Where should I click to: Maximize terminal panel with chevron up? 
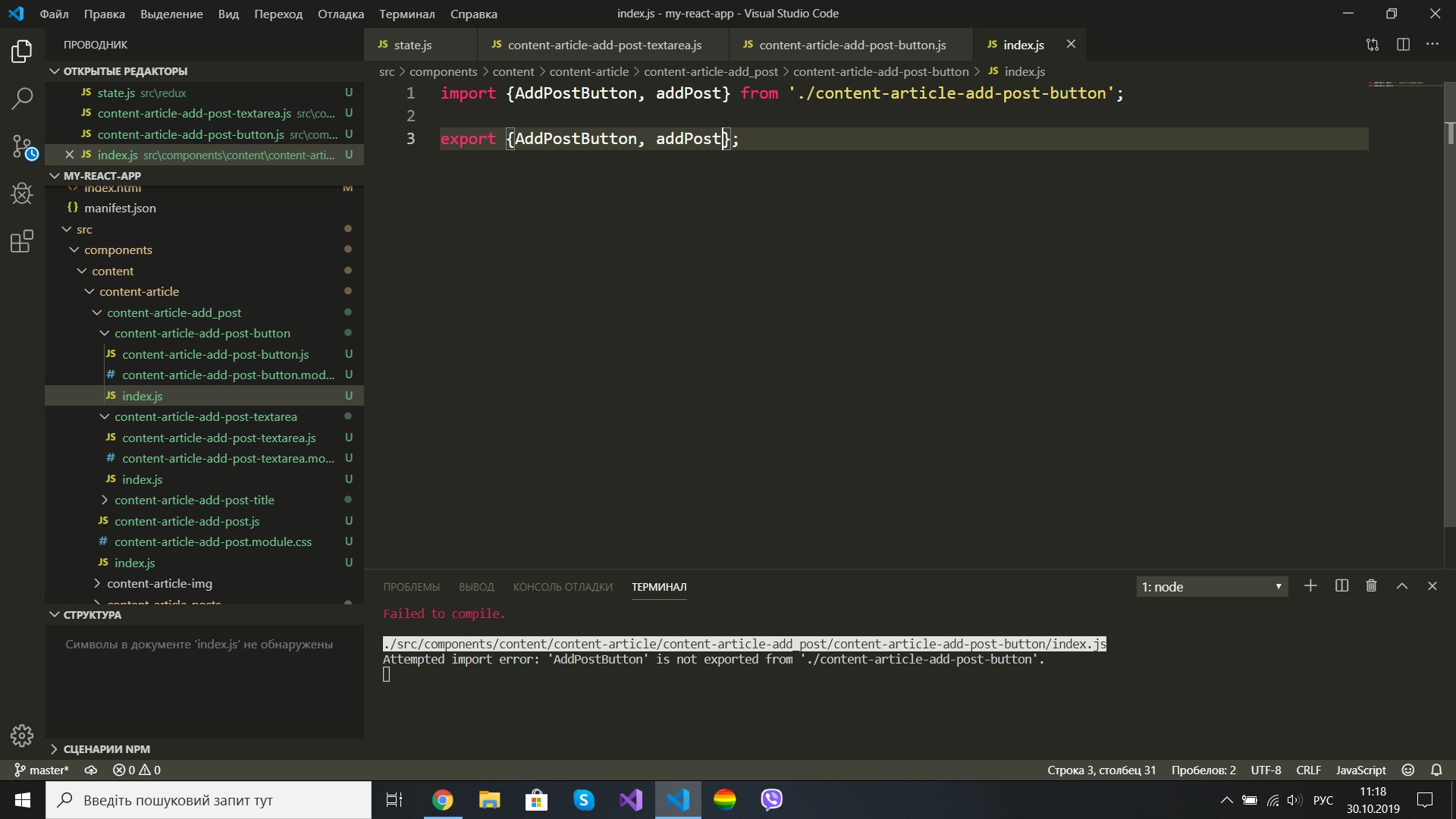(x=1402, y=586)
